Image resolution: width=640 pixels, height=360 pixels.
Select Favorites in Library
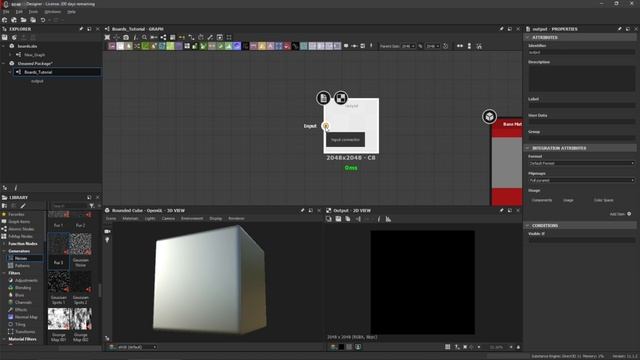tap(16, 214)
